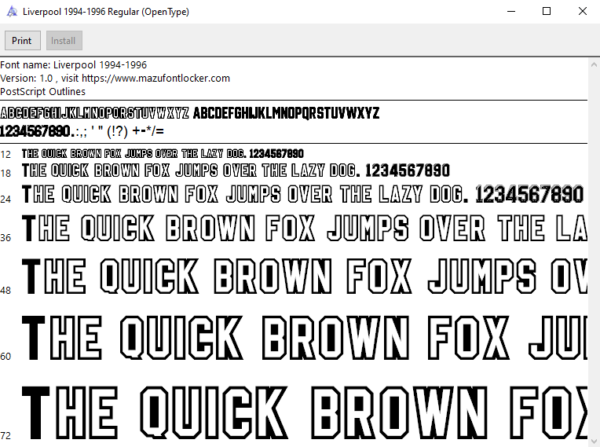Click the digits and punctuation sample line

pyautogui.click(x=82, y=131)
